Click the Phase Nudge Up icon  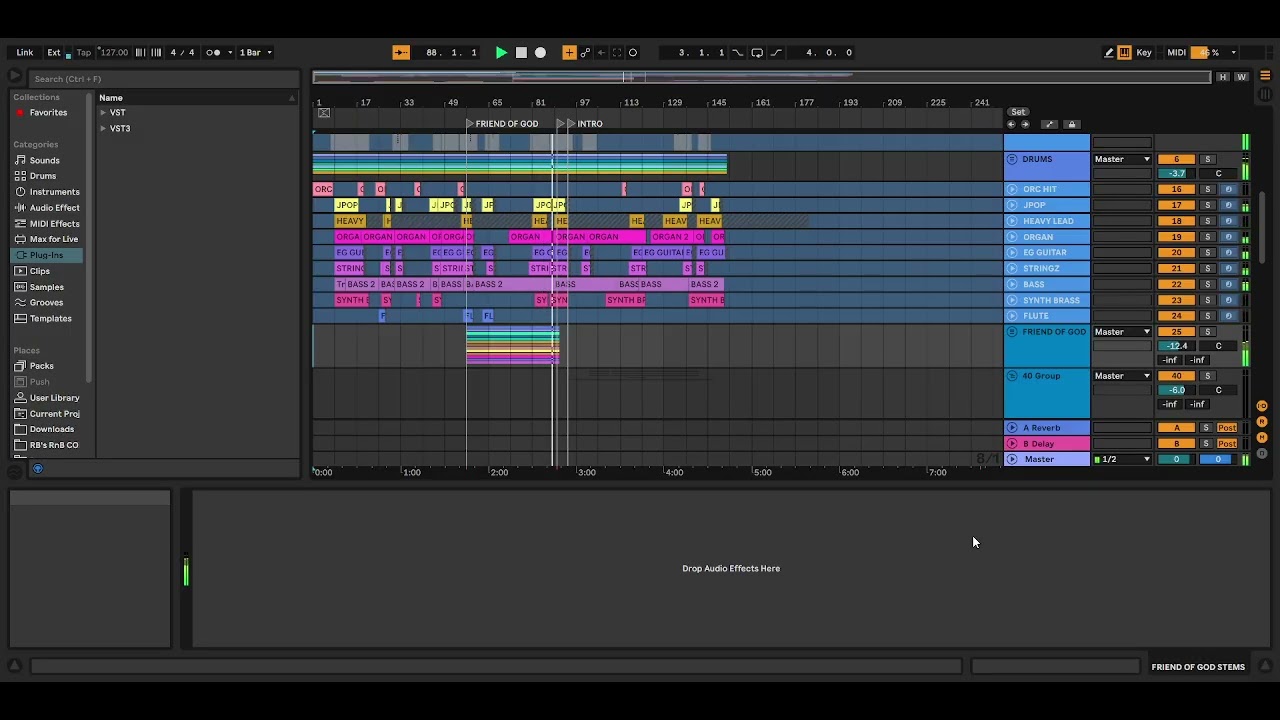point(156,52)
